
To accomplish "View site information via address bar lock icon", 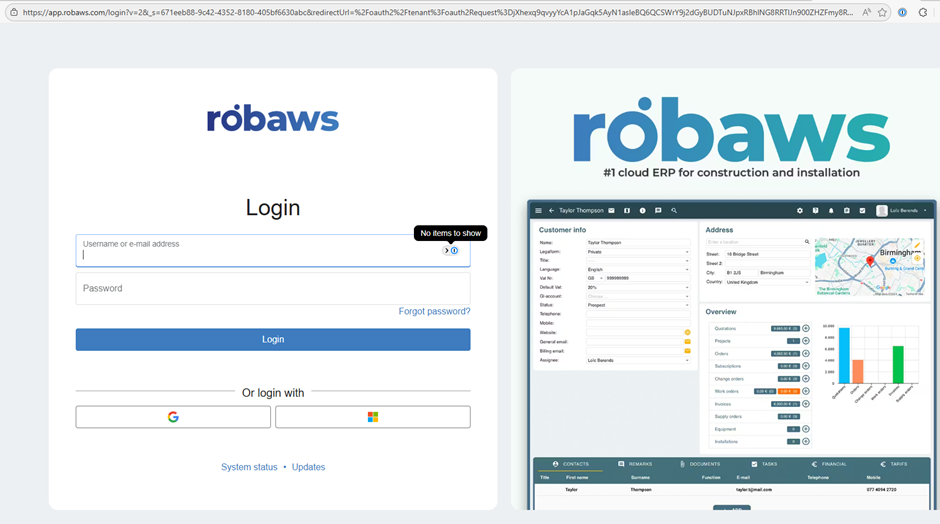I will (x=13, y=12).
